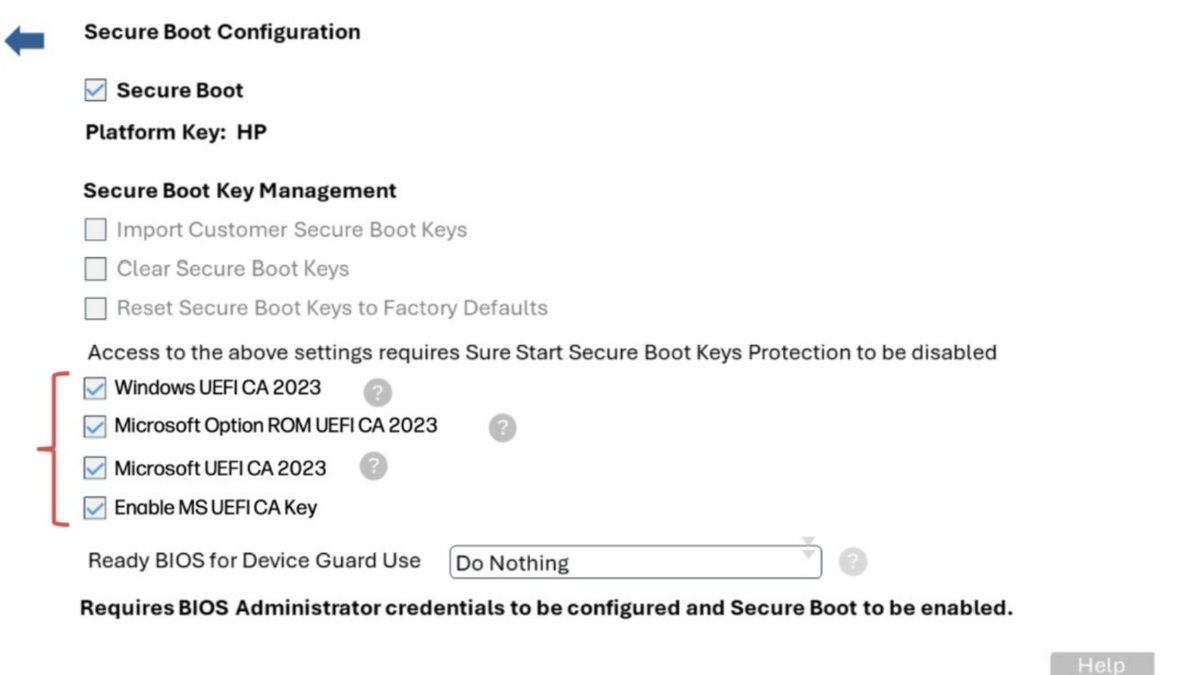This screenshot has width=1200, height=675.
Task: Uncheck Microsoft Option ROM UEFI CA 2023
Action: click(95, 427)
